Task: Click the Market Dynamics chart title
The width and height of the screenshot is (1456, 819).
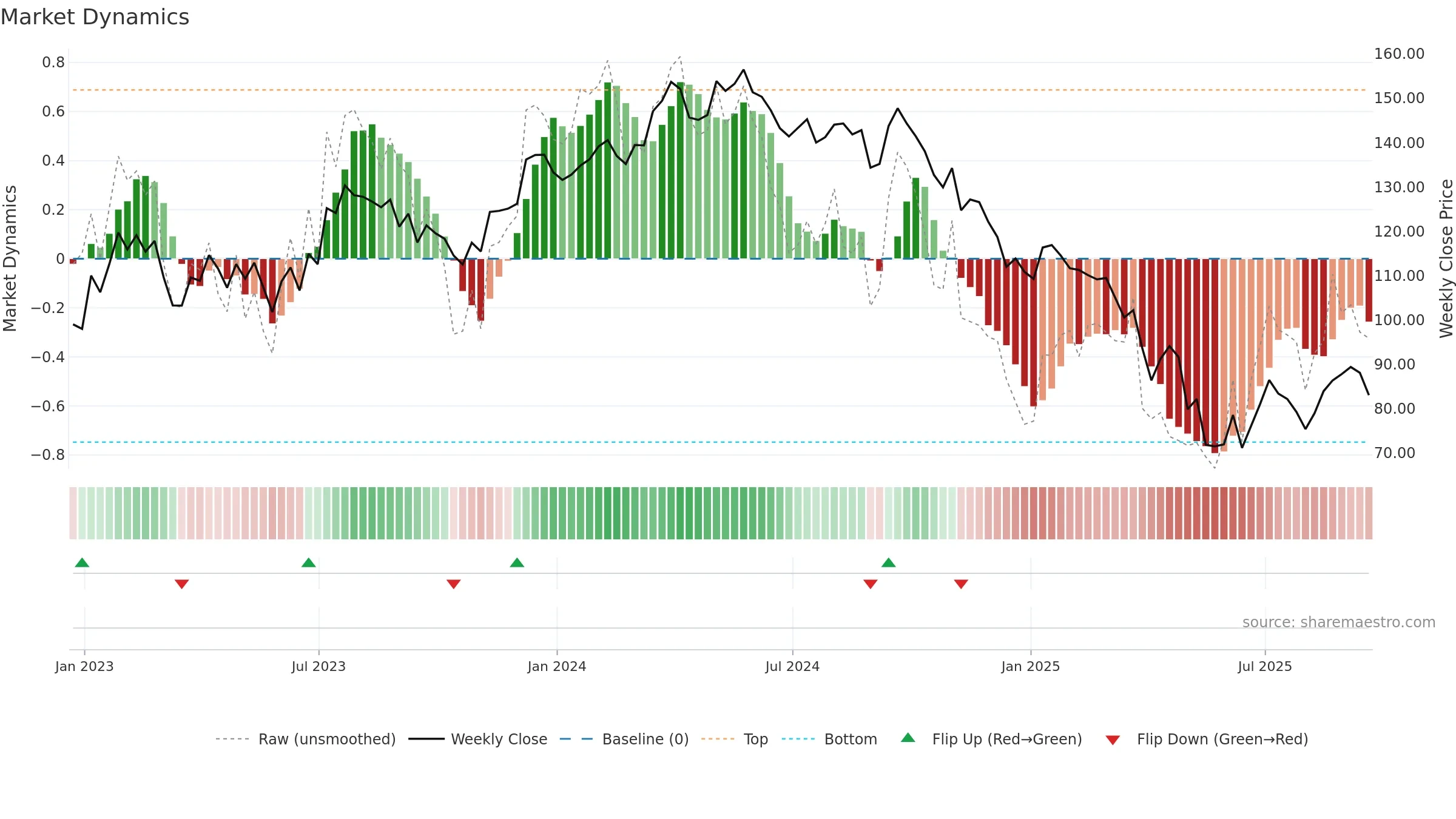Action: [x=95, y=17]
